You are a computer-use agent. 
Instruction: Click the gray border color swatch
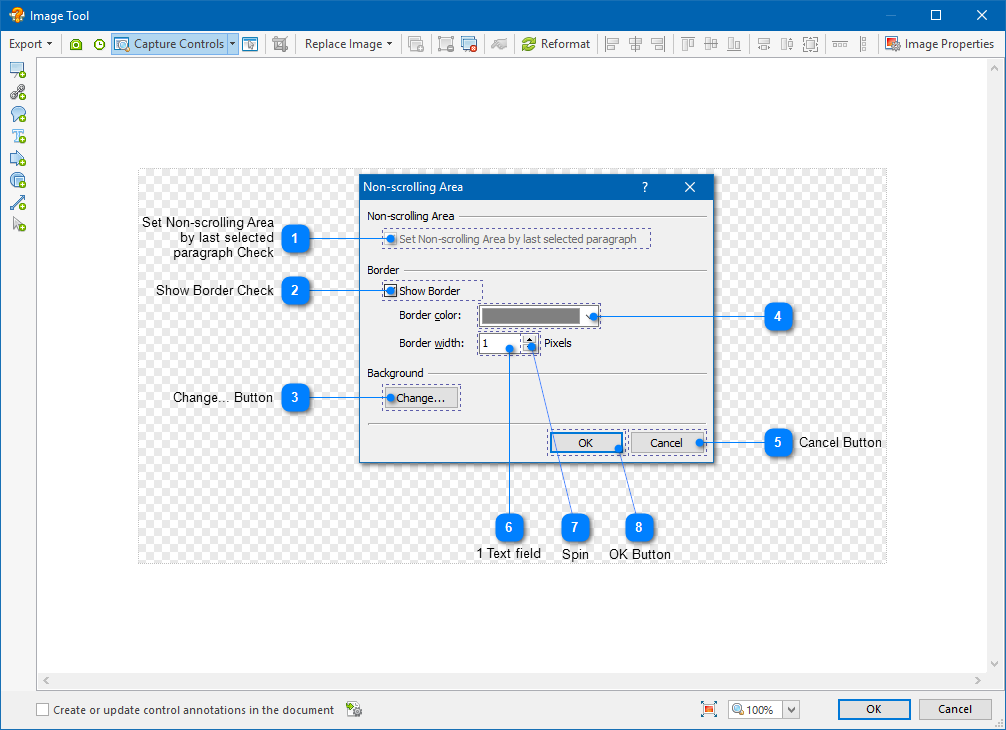click(x=530, y=316)
